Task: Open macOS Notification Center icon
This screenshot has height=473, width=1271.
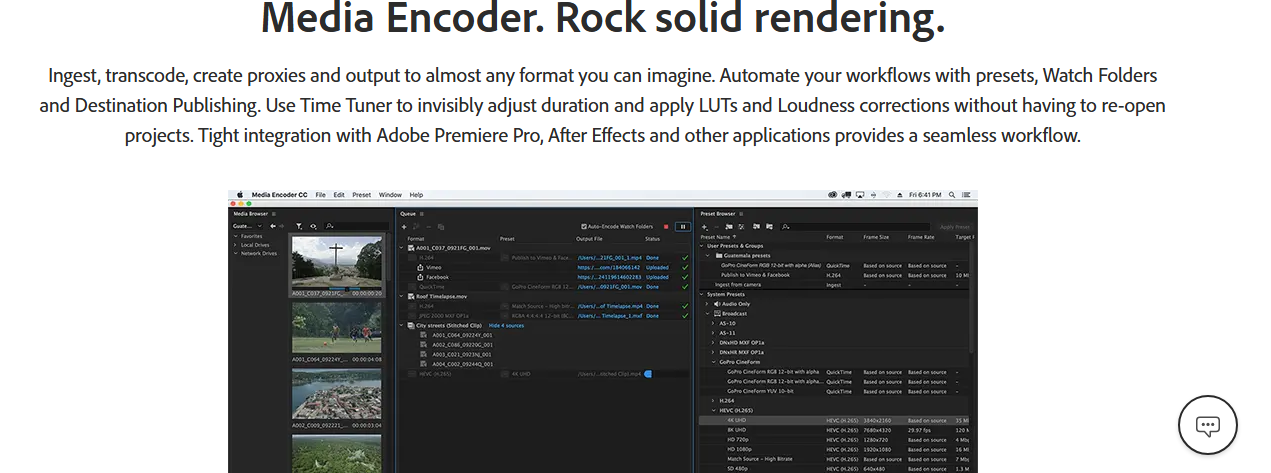Action: [x=966, y=195]
